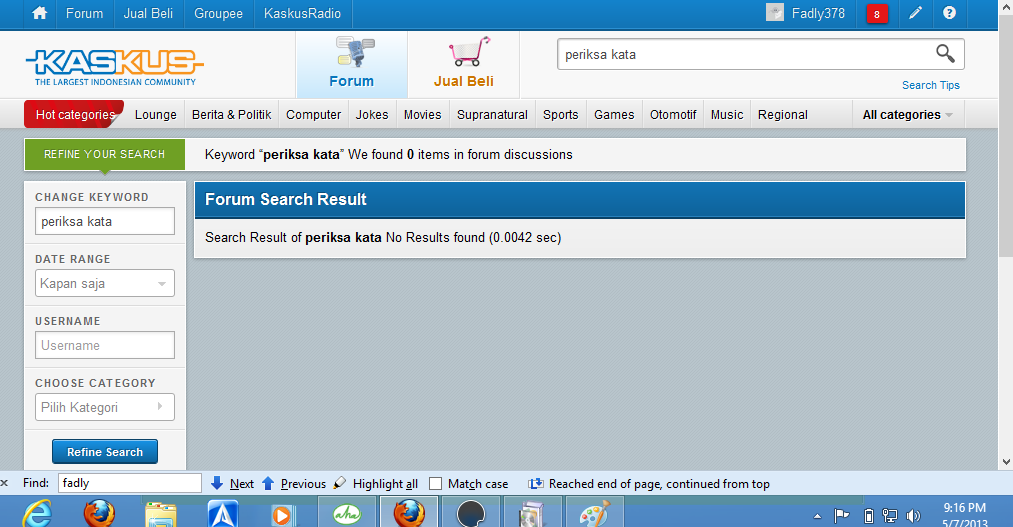The image size is (1013, 527).
Task: Open Paint palette icon in taskbar
Action: point(594,514)
